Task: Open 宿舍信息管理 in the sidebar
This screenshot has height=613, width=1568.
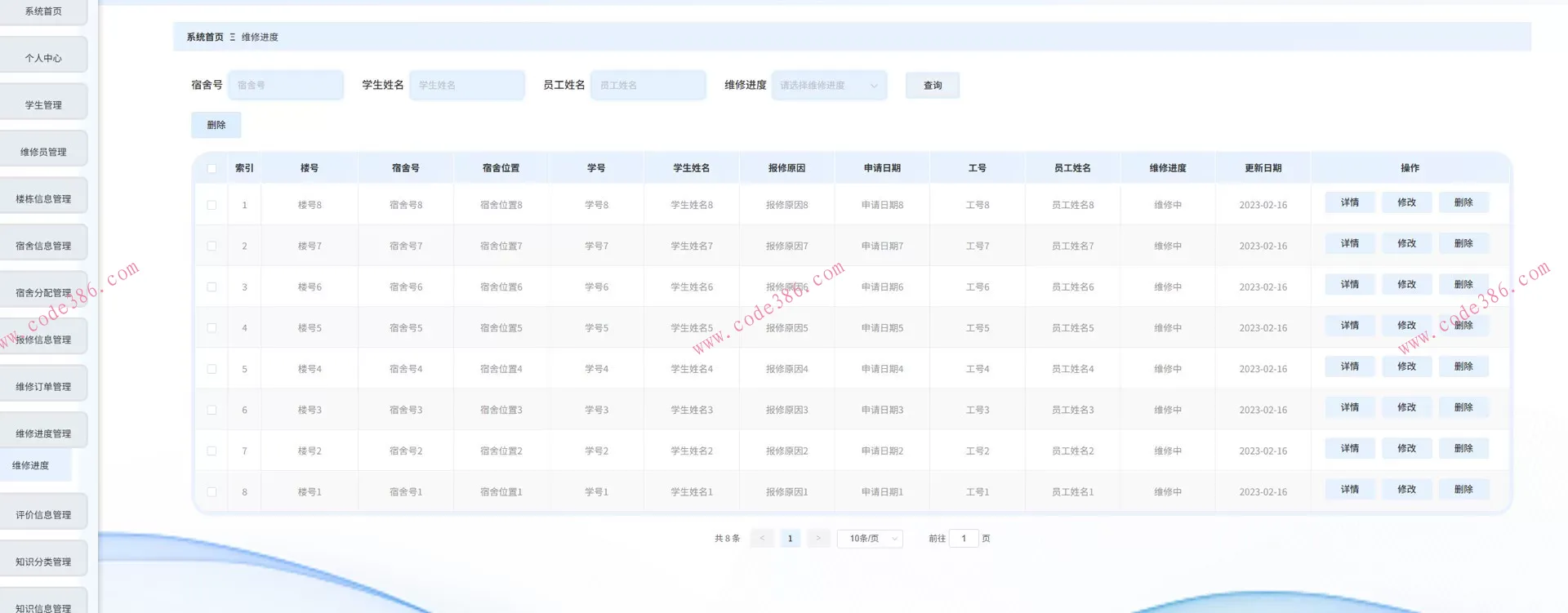Action: [x=43, y=246]
